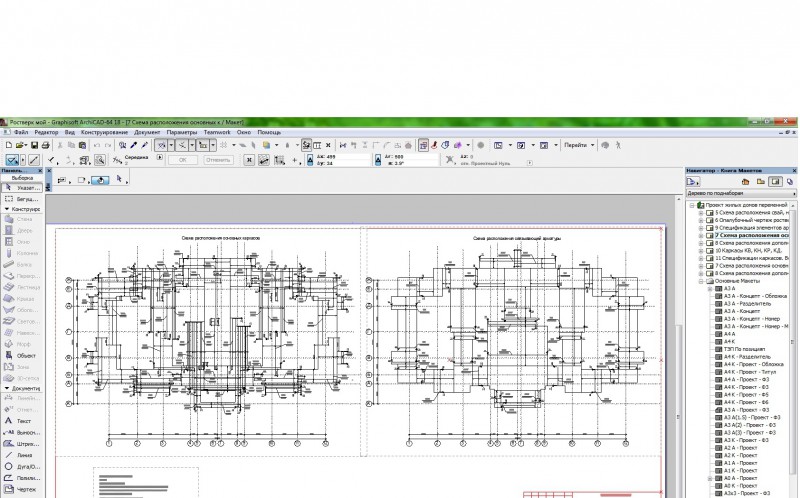Screen dimensions: 800x498
Task: Toggle the snap guides button beside guide lines
Action: (x=182, y=145)
